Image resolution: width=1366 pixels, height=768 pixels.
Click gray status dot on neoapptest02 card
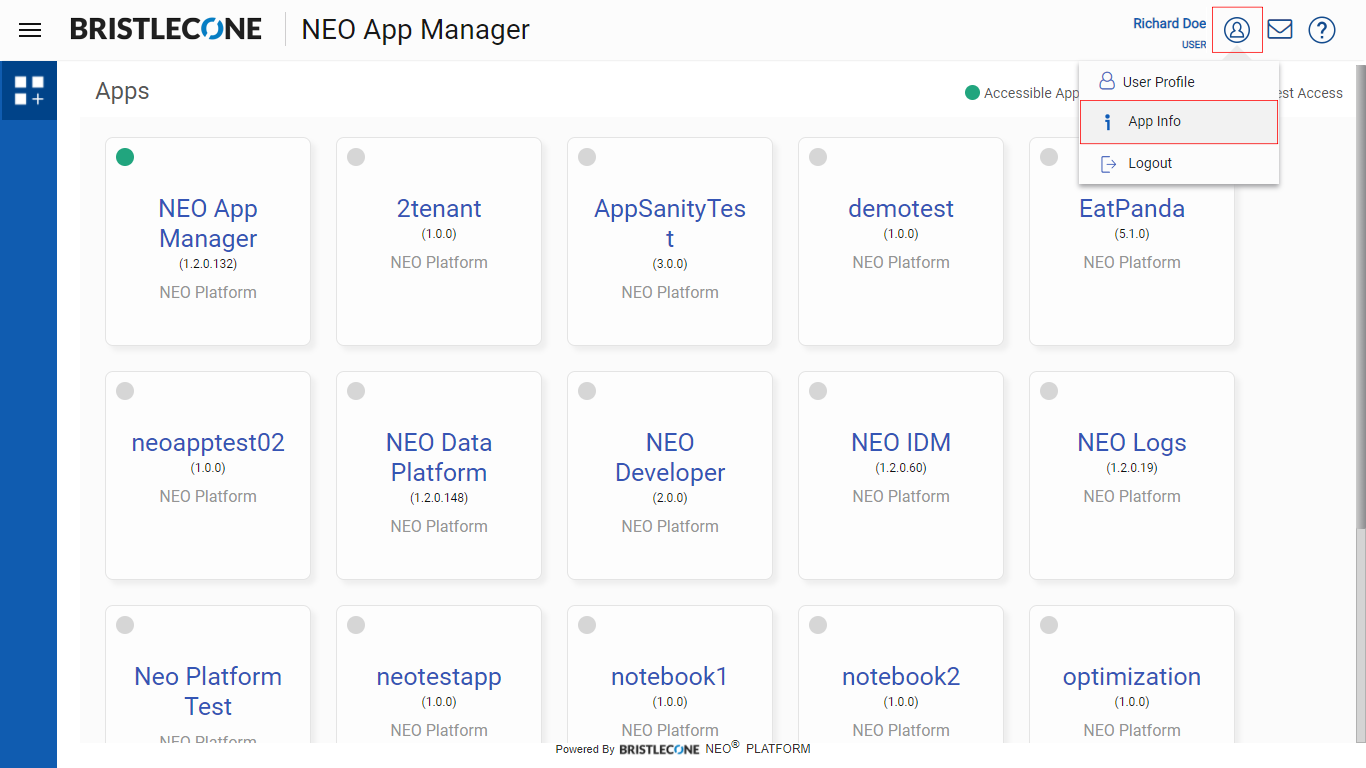125,391
